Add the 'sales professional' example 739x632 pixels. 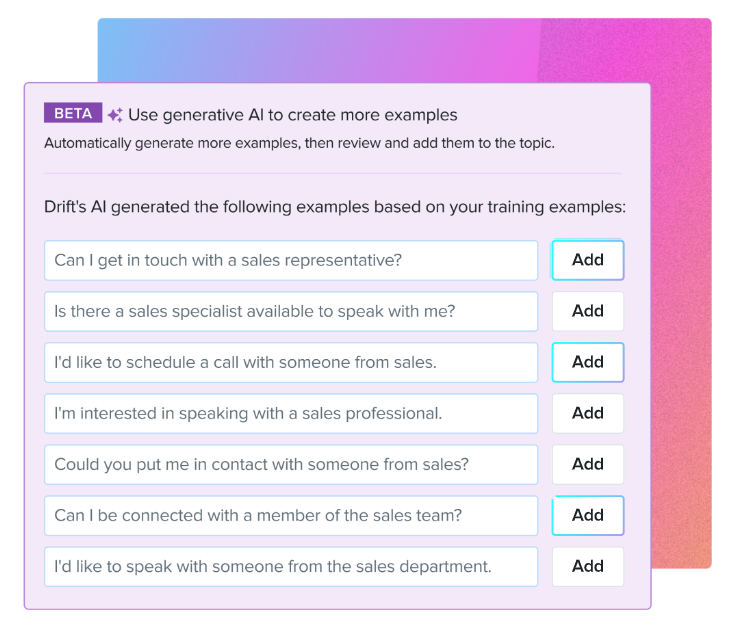click(x=588, y=413)
